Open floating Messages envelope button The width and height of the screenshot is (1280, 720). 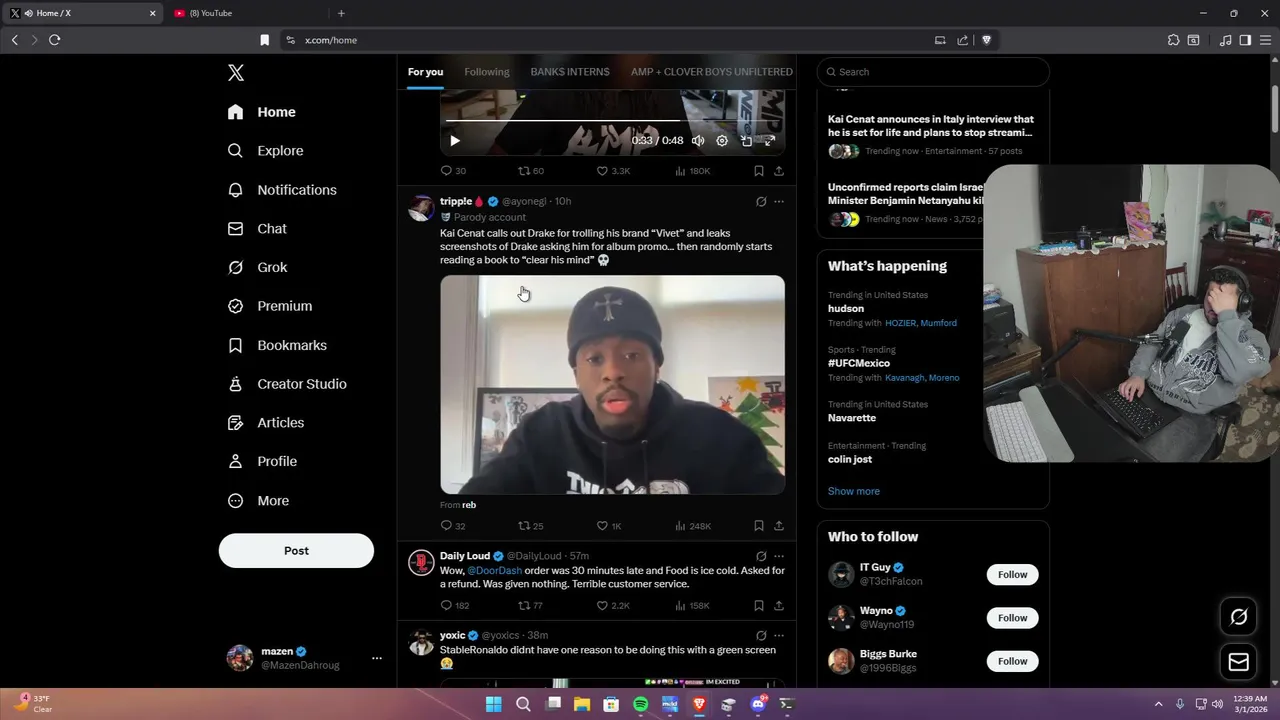(x=1238, y=662)
